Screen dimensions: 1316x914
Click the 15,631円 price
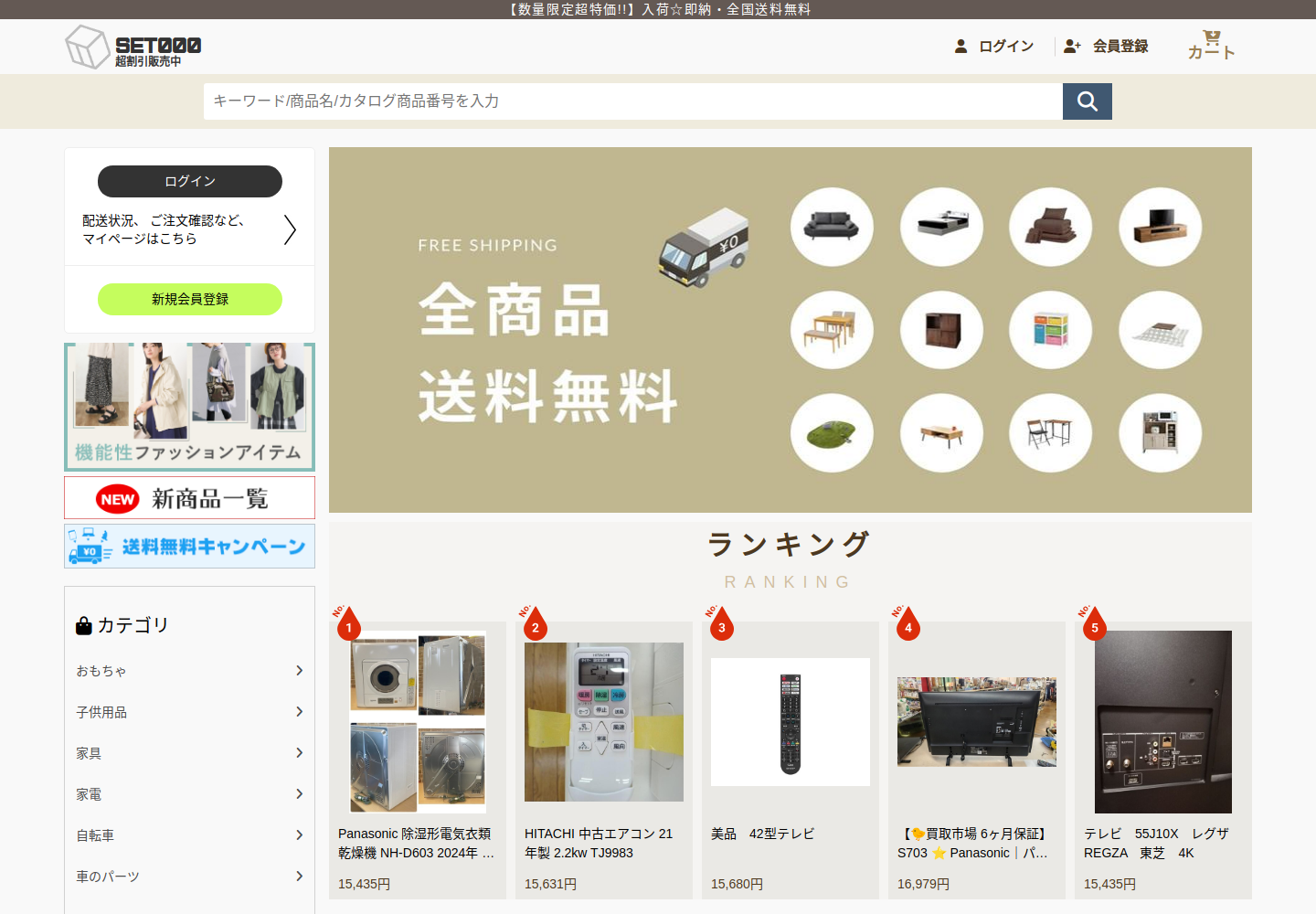550,884
